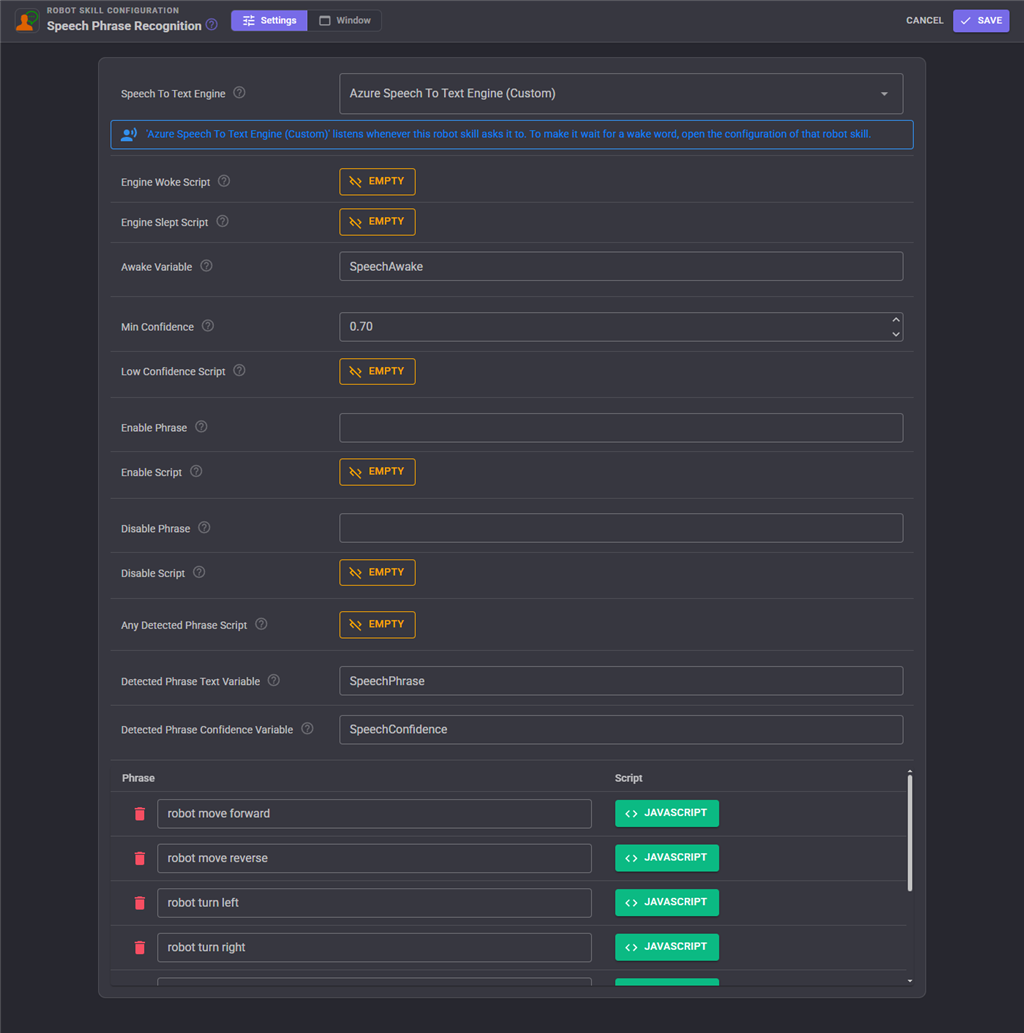Click the help icon beside Speech Phrase Recognition title
This screenshot has width=1024, height=1033.
212,25
